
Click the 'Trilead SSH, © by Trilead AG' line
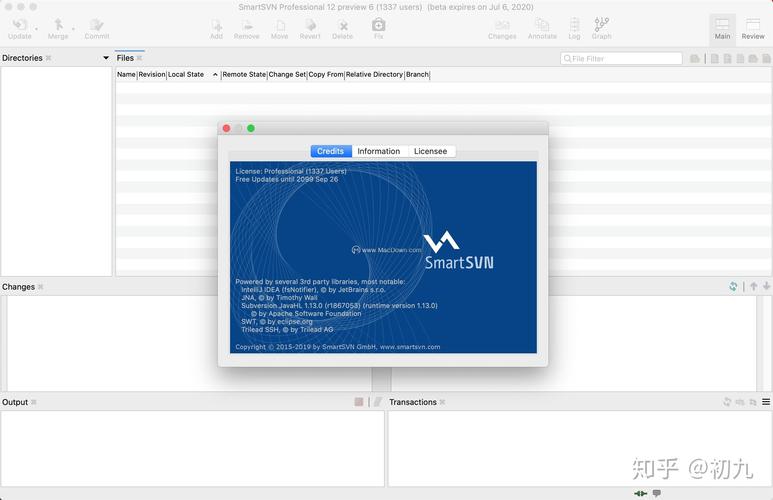click(x=287, y=329)
